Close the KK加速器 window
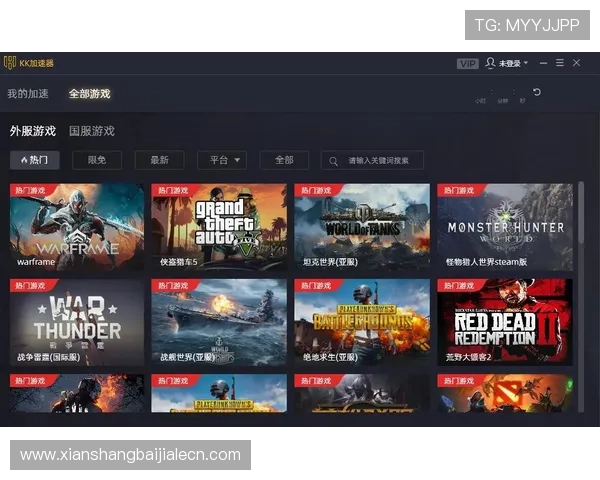This screenshot has height=480, width=600. click(577, 63)
